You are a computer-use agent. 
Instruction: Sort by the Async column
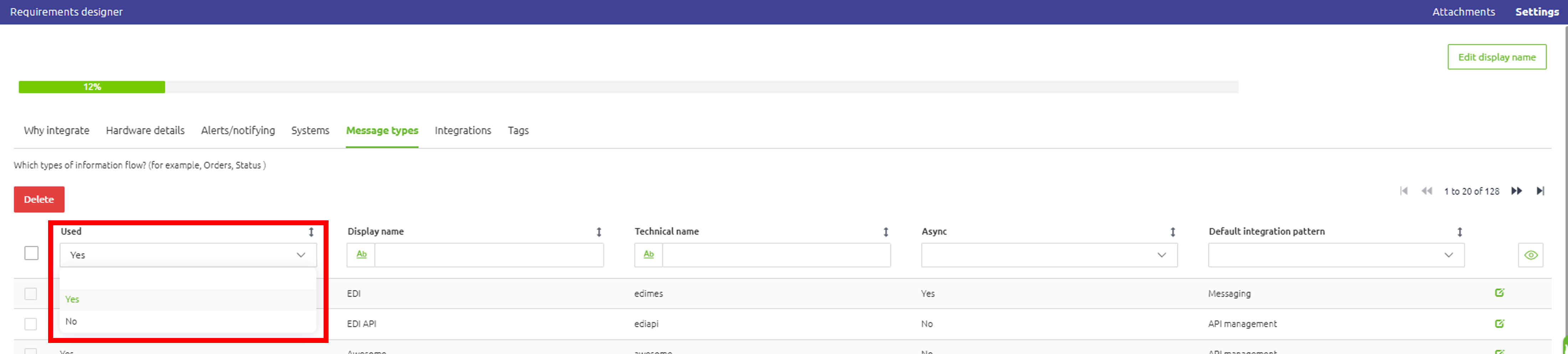(x=1172, y=232)
